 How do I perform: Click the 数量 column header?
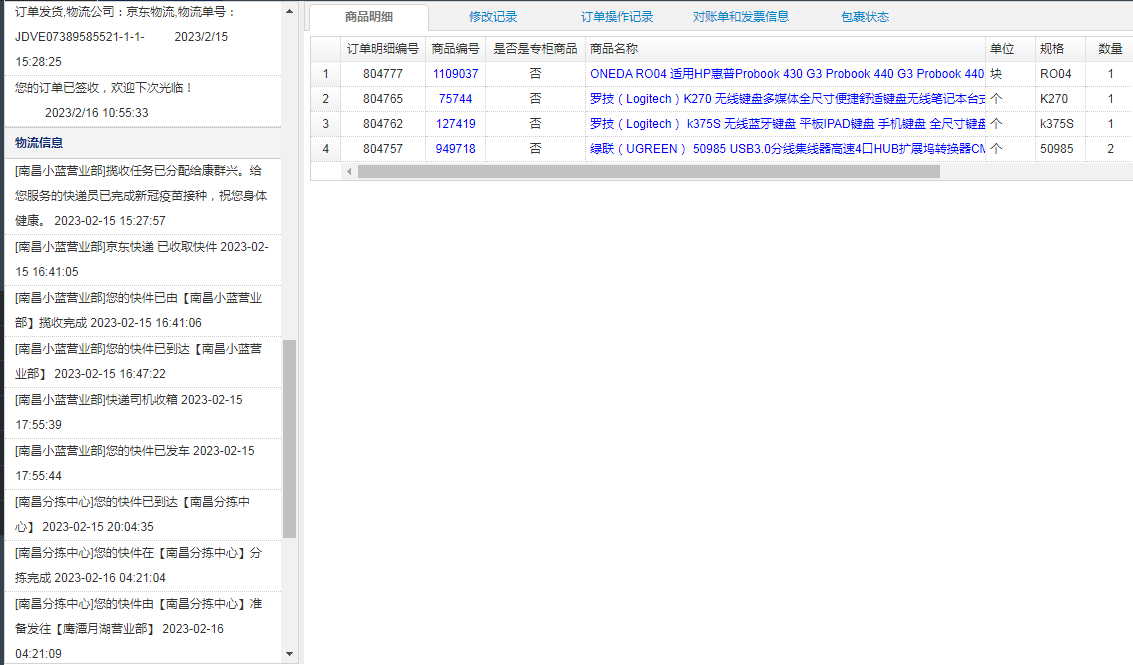[x=1110, y=48]
